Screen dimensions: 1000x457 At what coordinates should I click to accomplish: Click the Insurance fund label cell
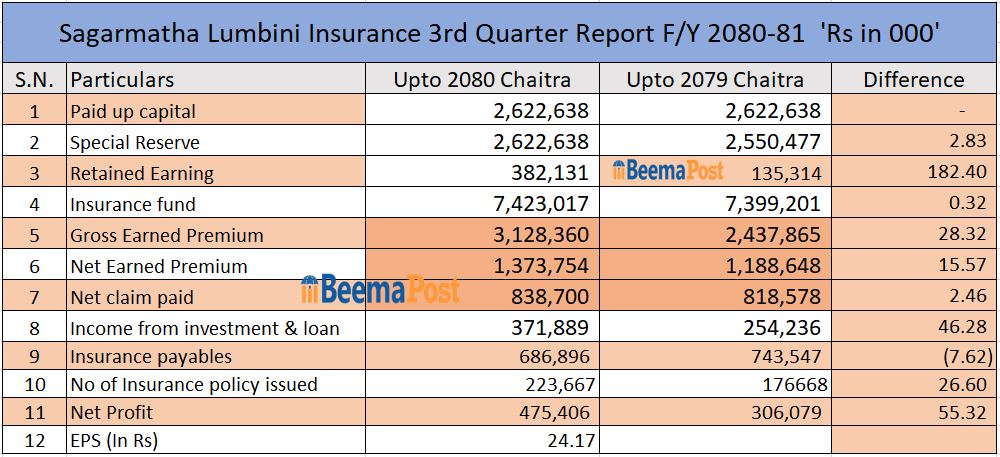click(133, 204)
